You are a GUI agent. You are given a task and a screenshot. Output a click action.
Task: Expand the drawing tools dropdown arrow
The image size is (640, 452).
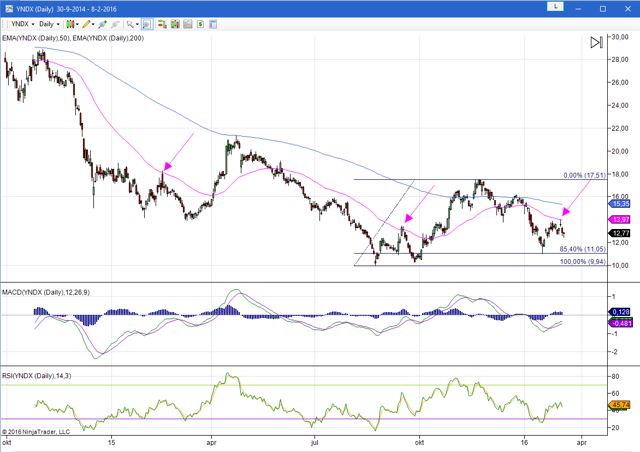93,24
